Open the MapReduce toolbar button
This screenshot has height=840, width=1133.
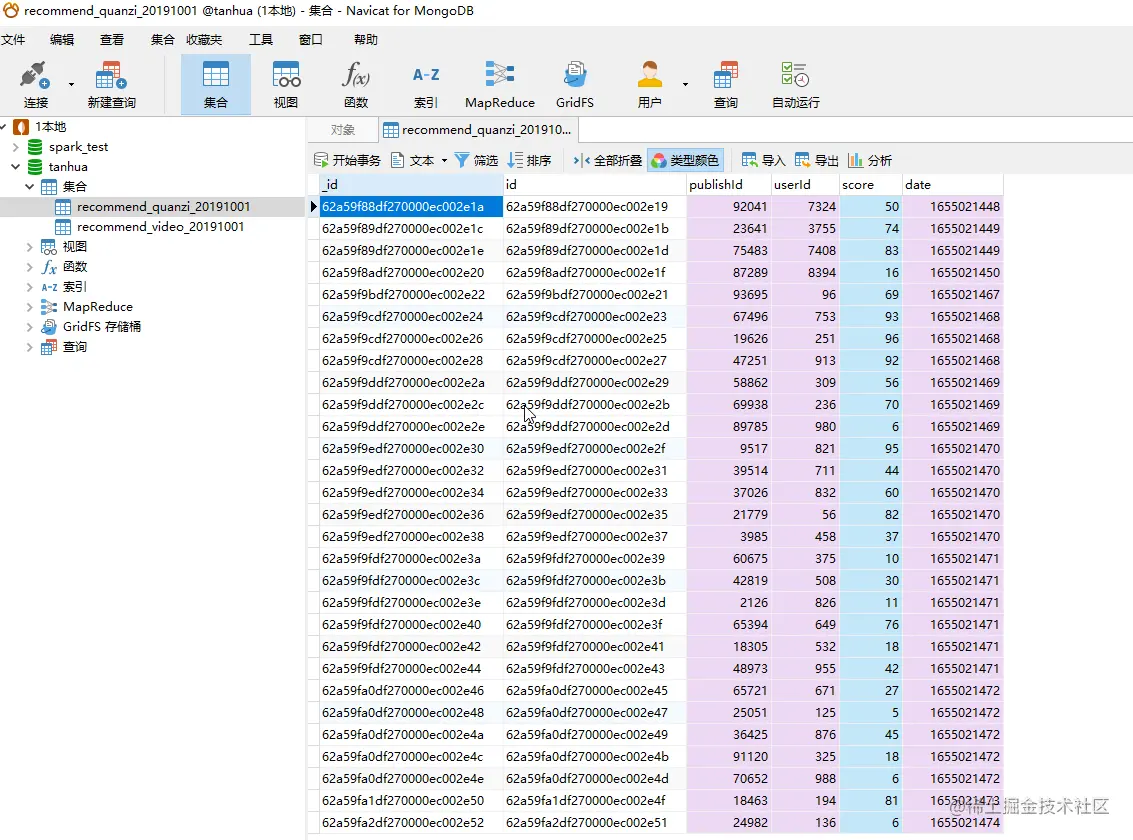500,85
